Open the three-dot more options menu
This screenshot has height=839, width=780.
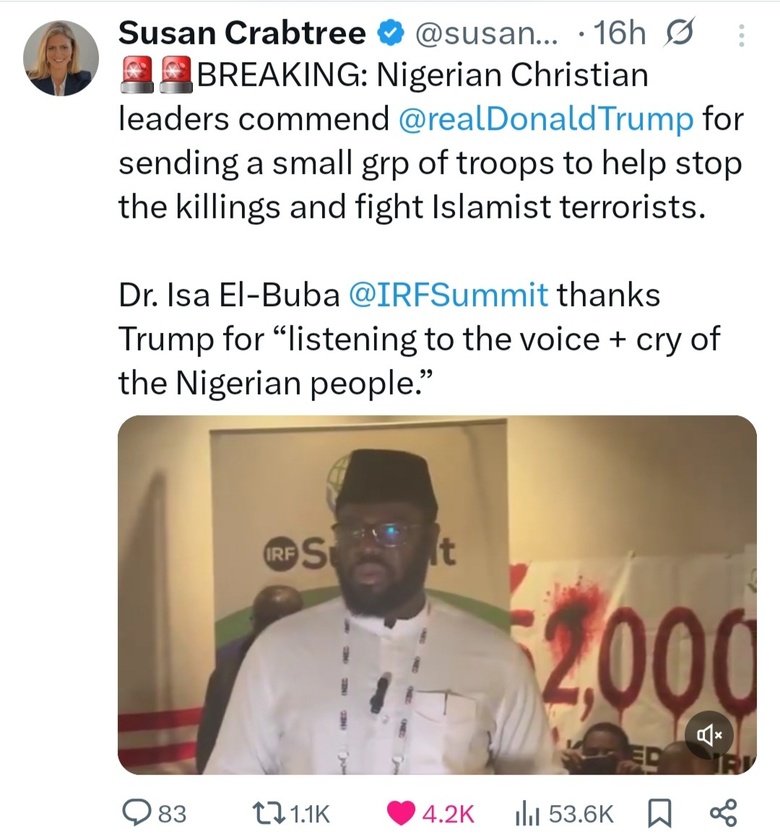tap(741, 36)
